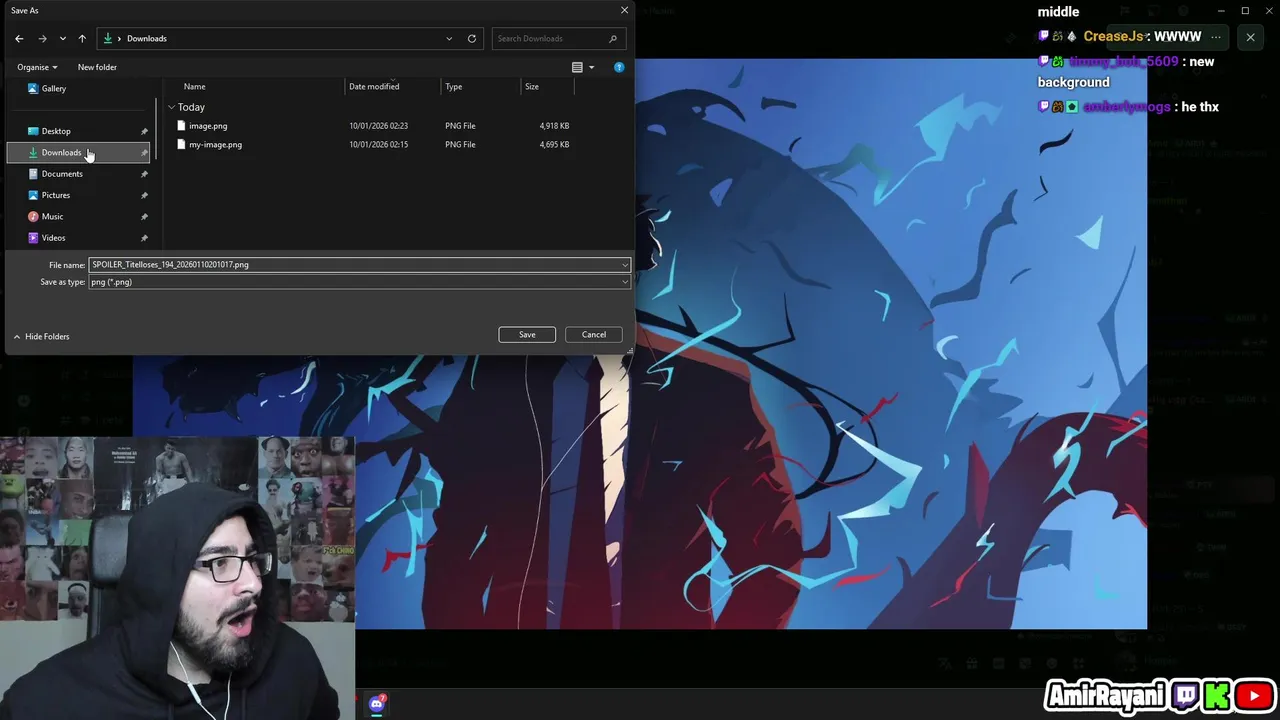Select the my-image.png file
This screenshot has width=1280, height=720.
(215, 144)
